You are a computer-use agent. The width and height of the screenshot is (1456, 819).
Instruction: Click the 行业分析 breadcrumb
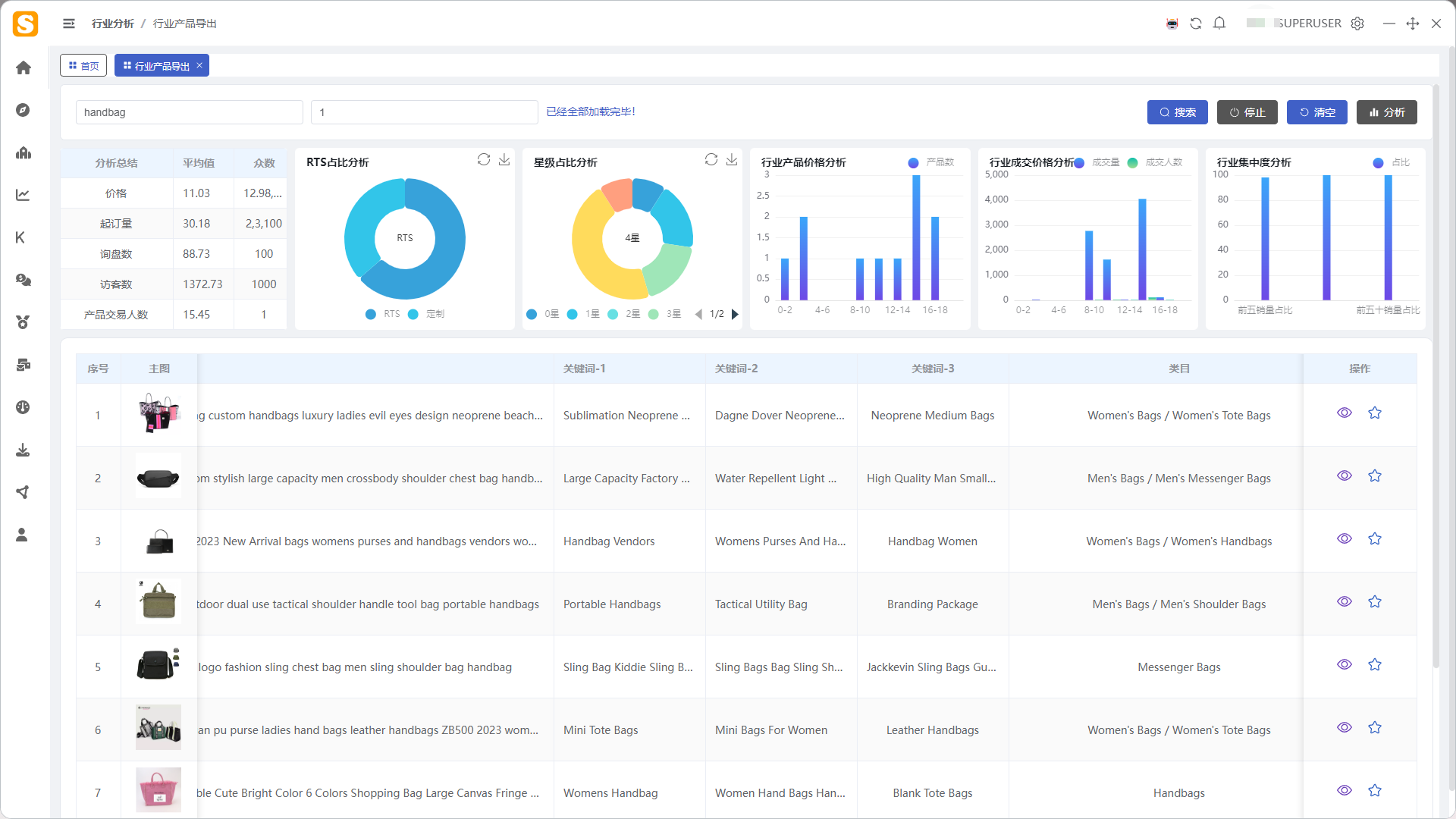click(x=113, y=24)
